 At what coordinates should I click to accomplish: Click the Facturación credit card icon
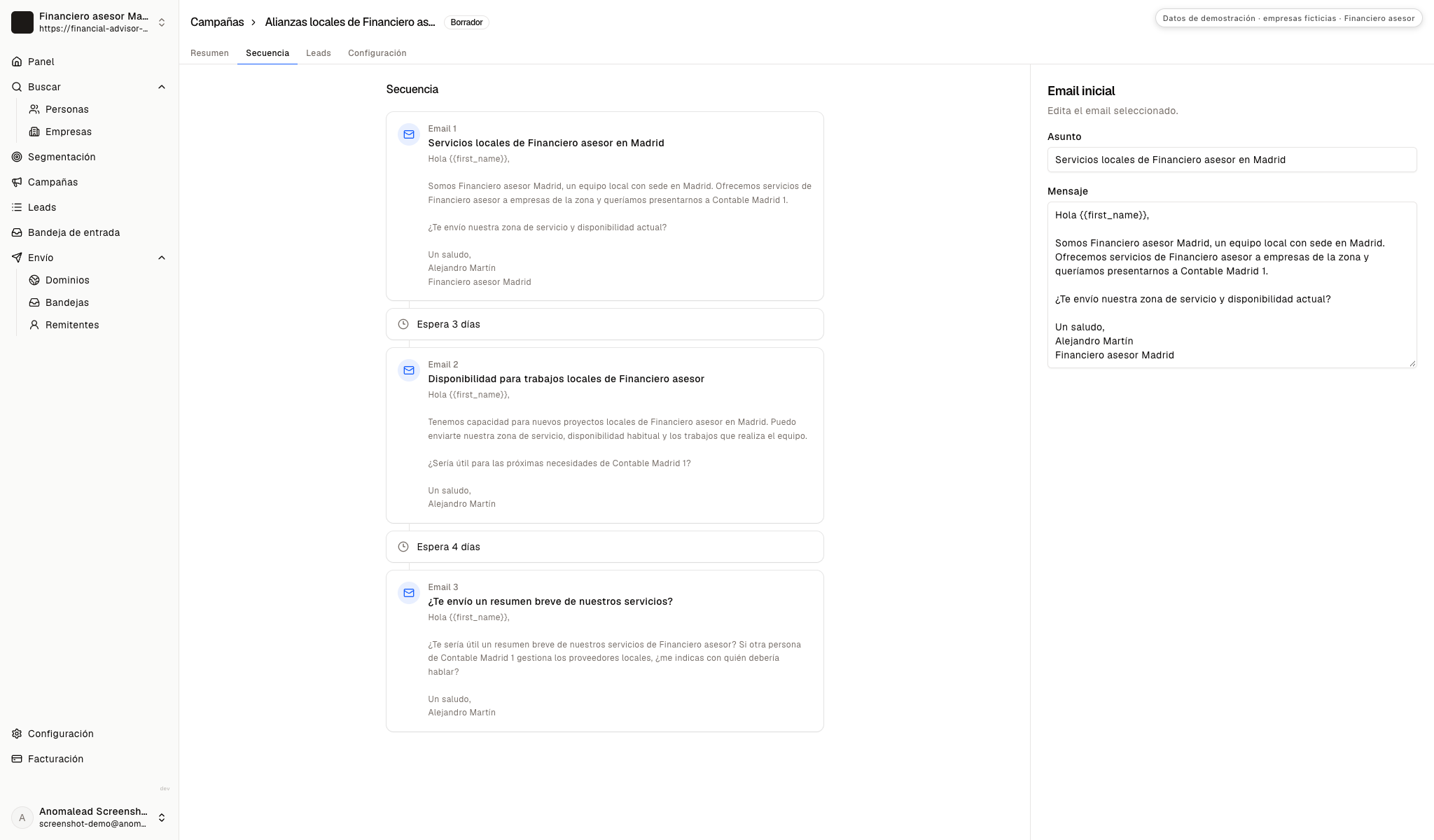(x=17, y=759)
